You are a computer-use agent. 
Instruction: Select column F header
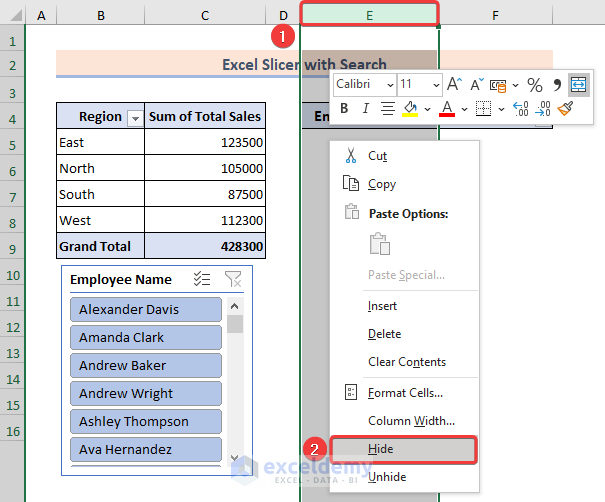[495, 15]
